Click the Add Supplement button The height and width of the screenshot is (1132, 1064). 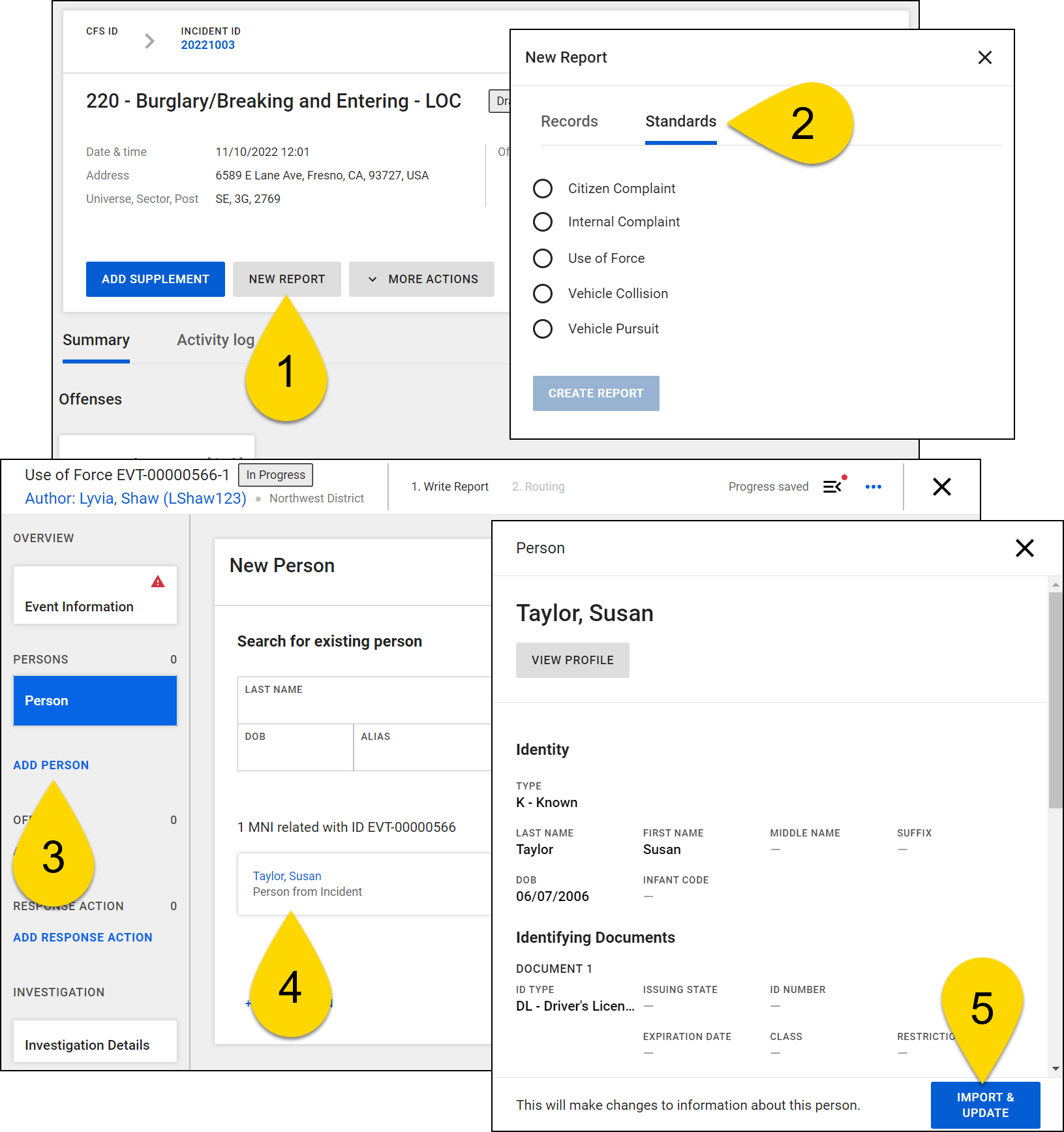point(155,279)
